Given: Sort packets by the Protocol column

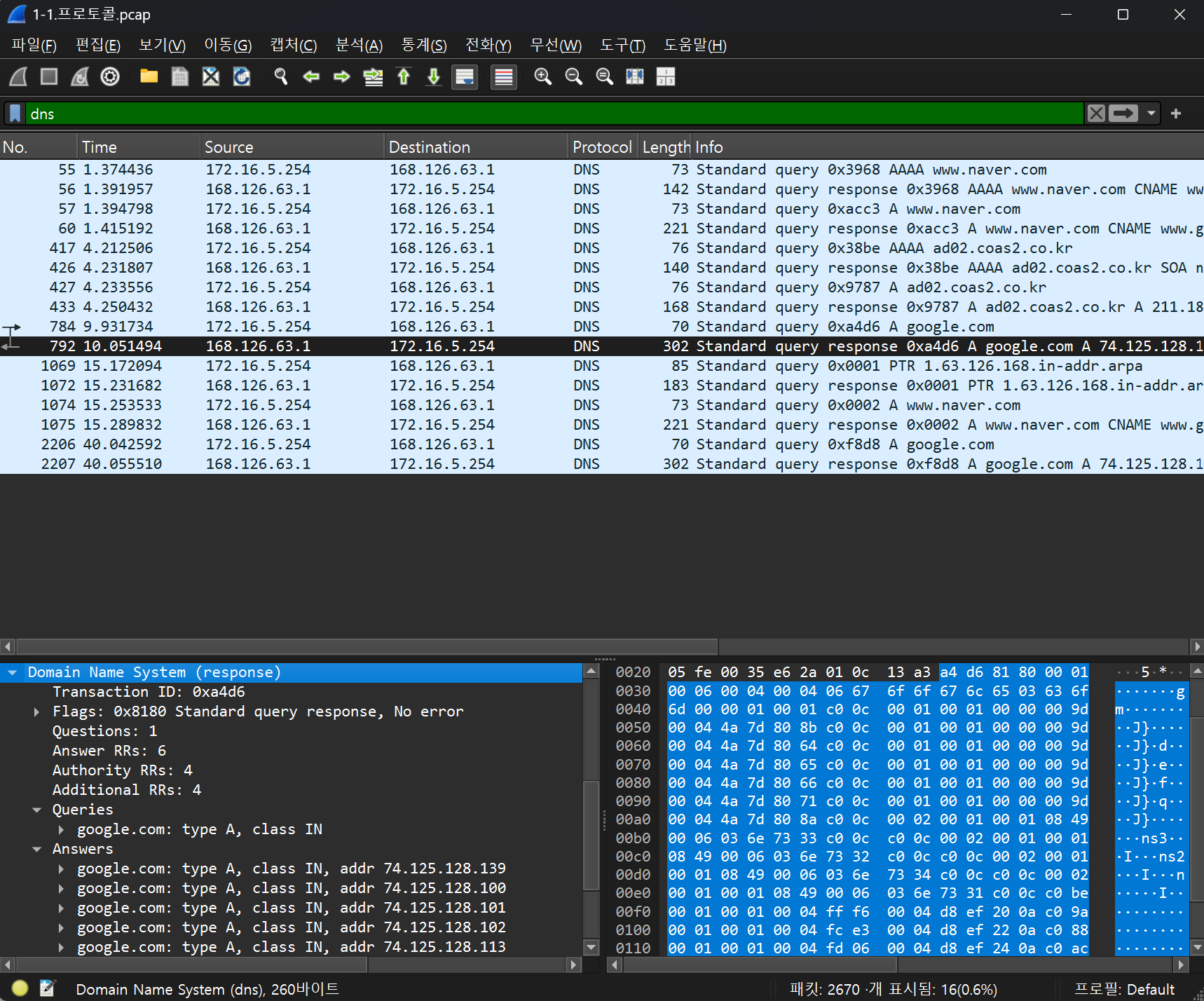Looking at the screenshot, I should point(603,147).
